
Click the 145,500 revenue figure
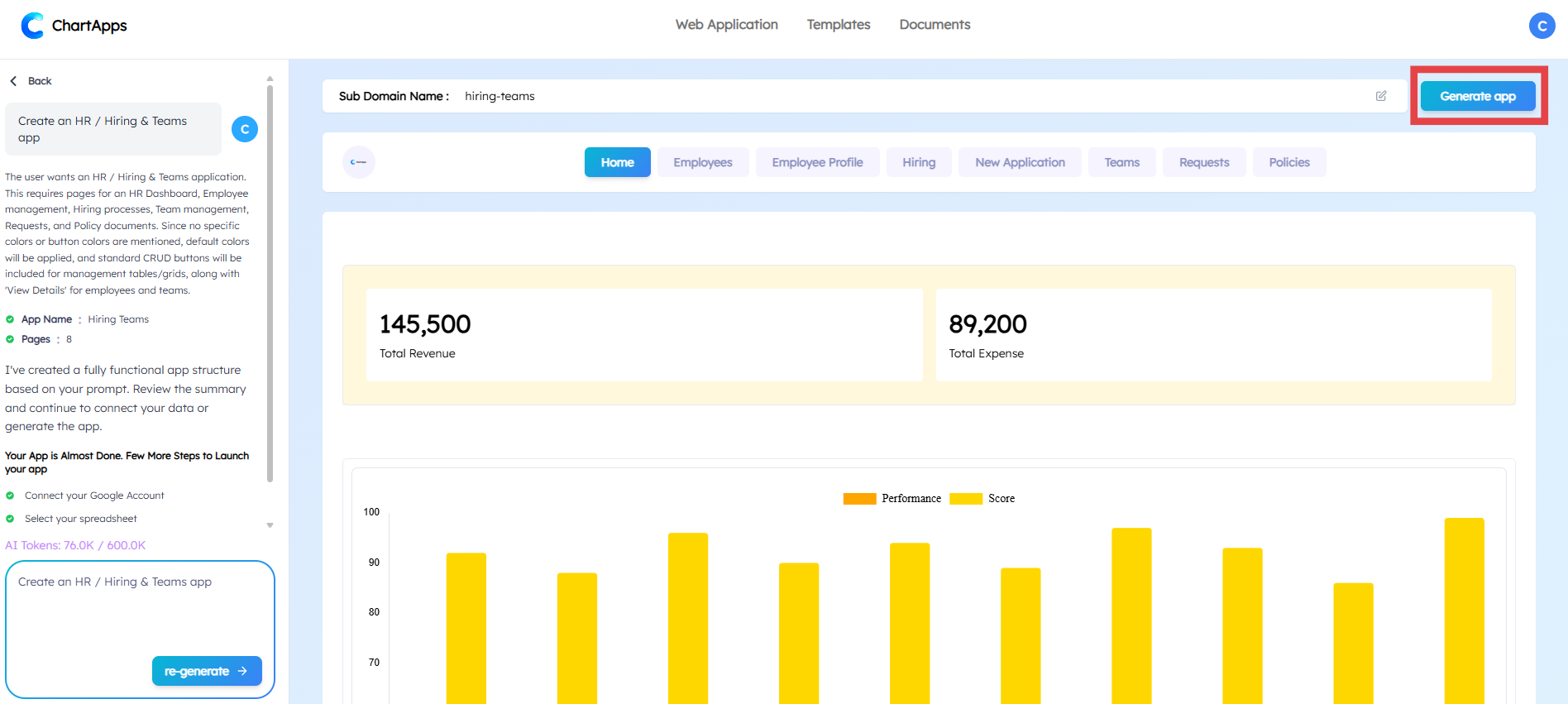(425, 324)
